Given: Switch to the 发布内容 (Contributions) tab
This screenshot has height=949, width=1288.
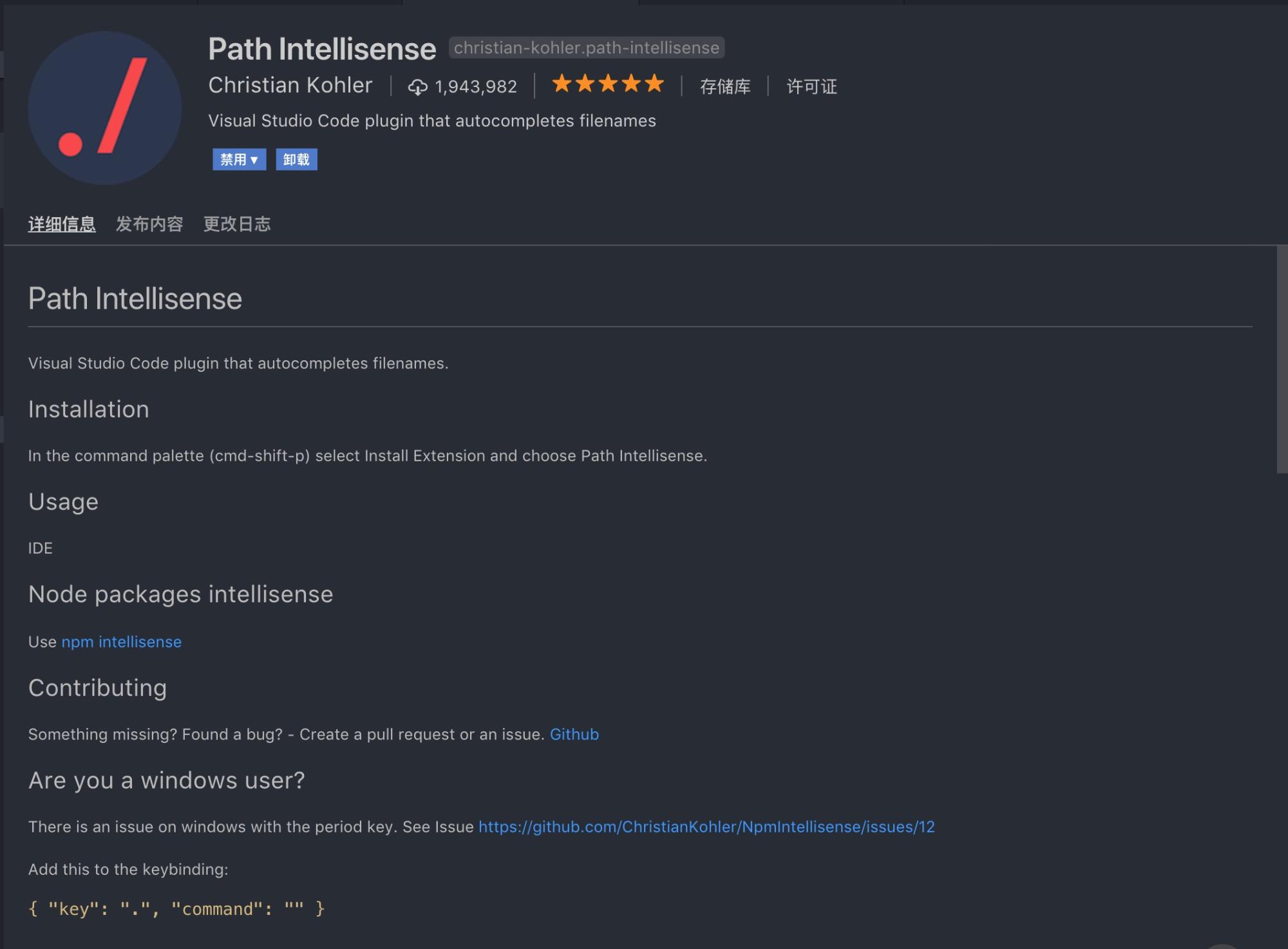Looking at the screenshot, I should pos(149,224).
